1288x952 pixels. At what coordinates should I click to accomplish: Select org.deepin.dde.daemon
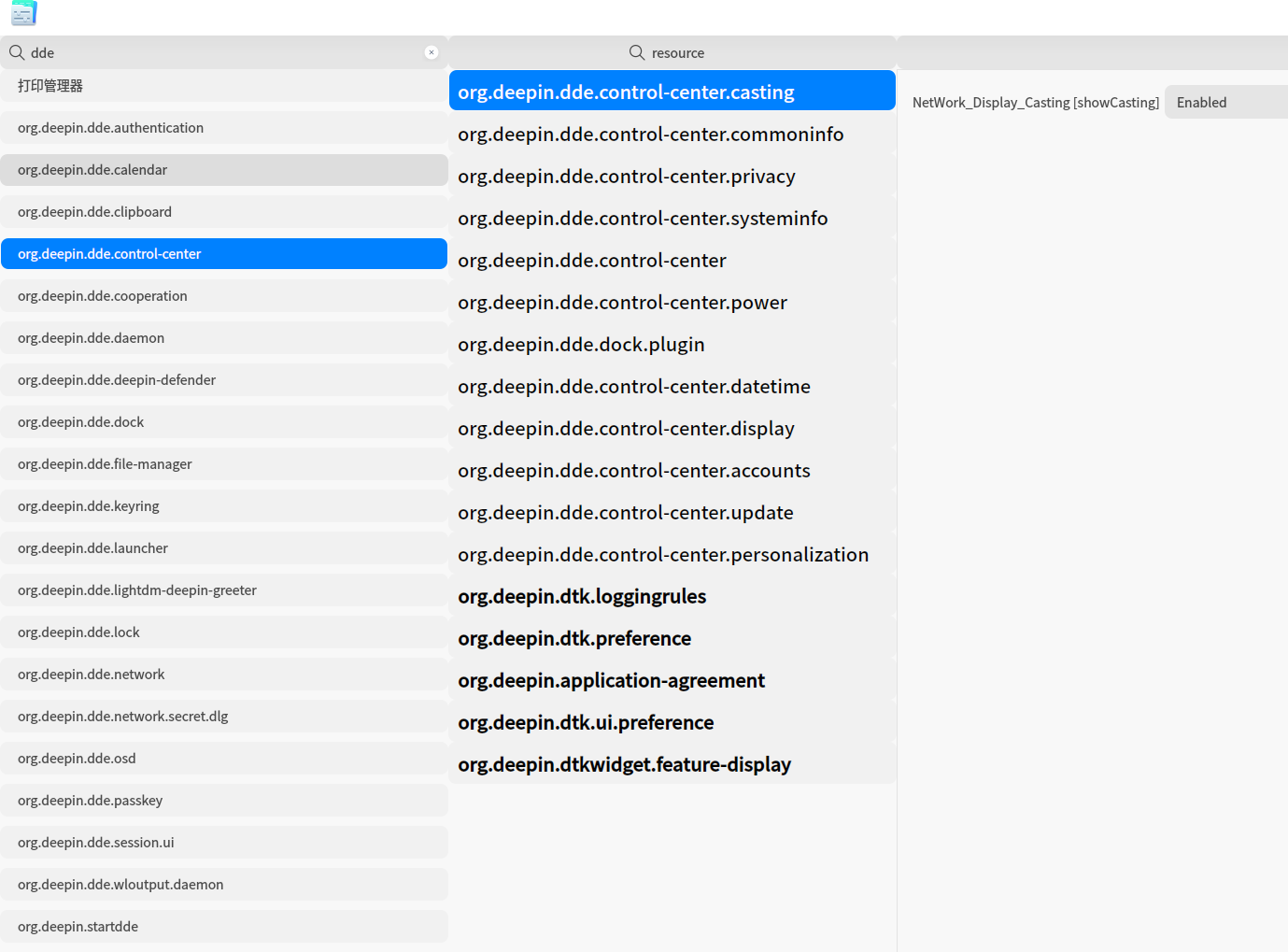click(224, 338)
